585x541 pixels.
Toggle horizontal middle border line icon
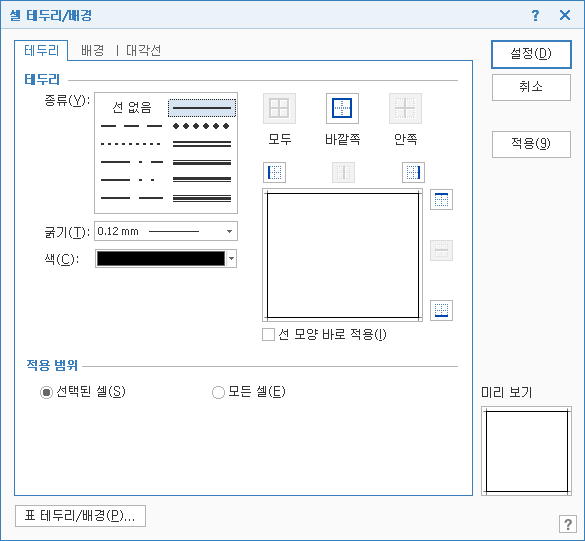click(x=441, y=250)
